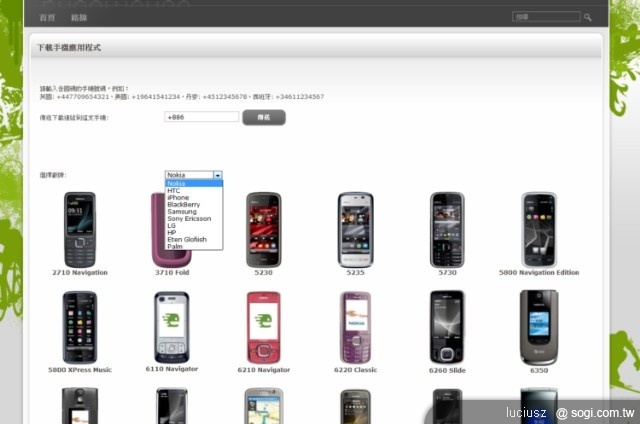This screenshot has width=640, height=424.
Task: Choose Palm in the brand list
Action: coord(194,246)
